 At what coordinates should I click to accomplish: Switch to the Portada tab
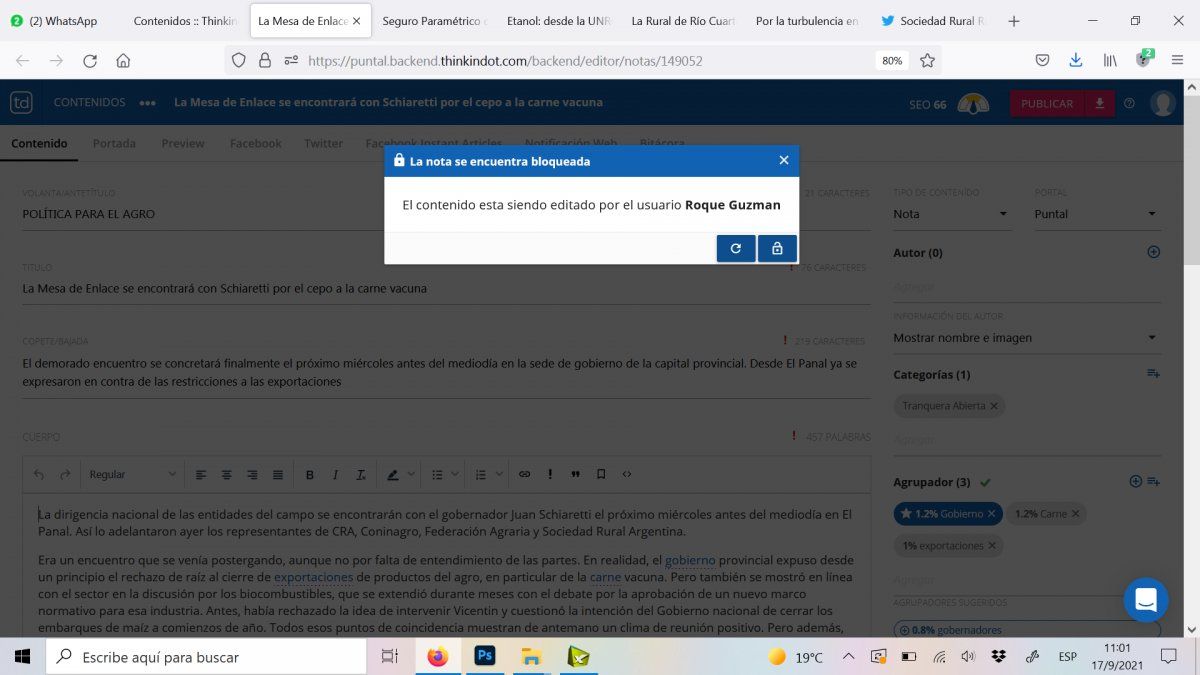point(114,143)
